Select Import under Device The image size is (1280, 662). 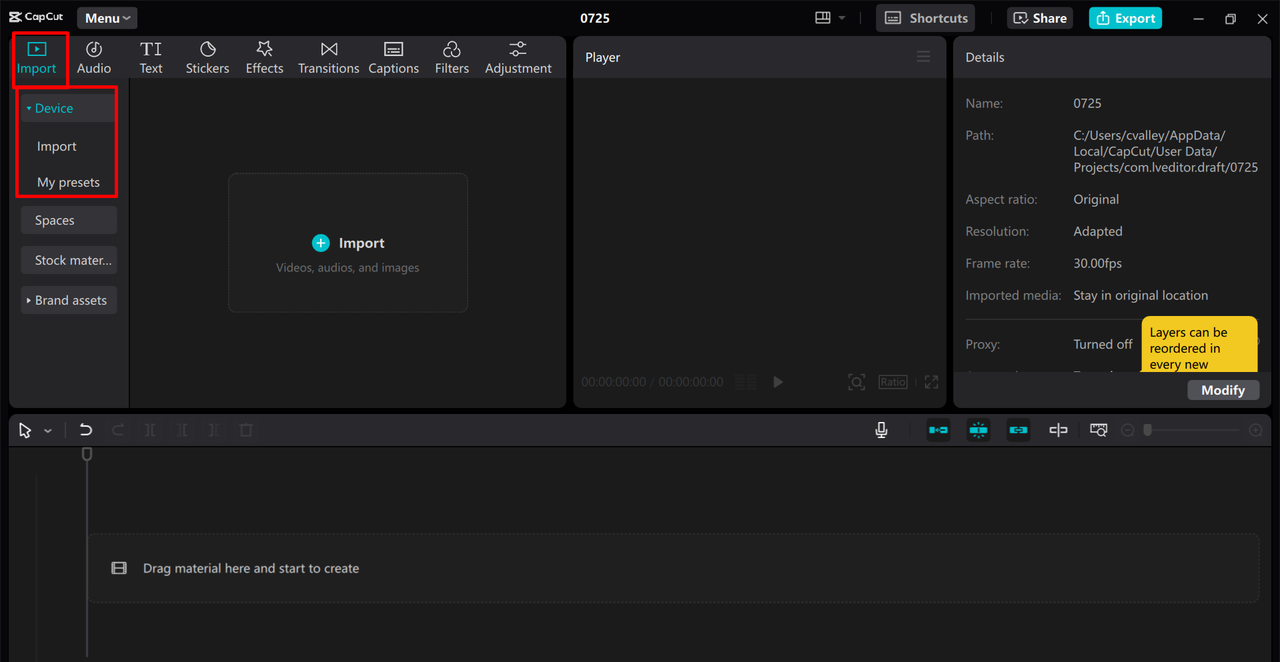[x=57, y=146]
